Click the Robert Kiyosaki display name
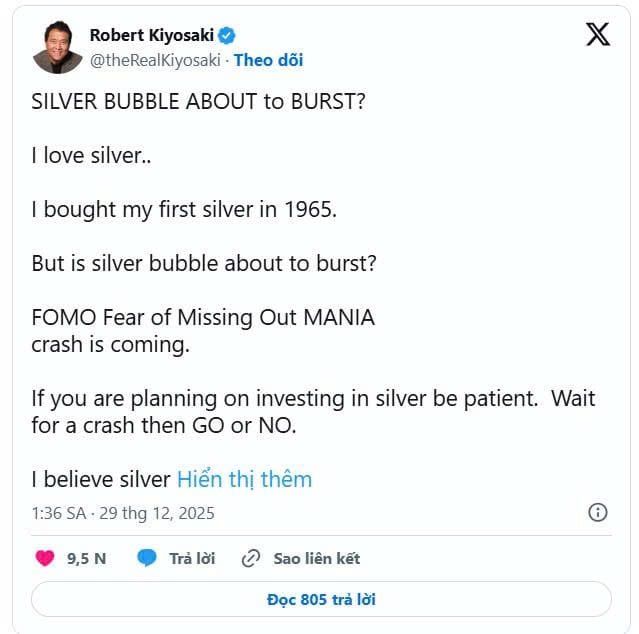This screenshot has width=639, height=634. (x=153, y=36)
